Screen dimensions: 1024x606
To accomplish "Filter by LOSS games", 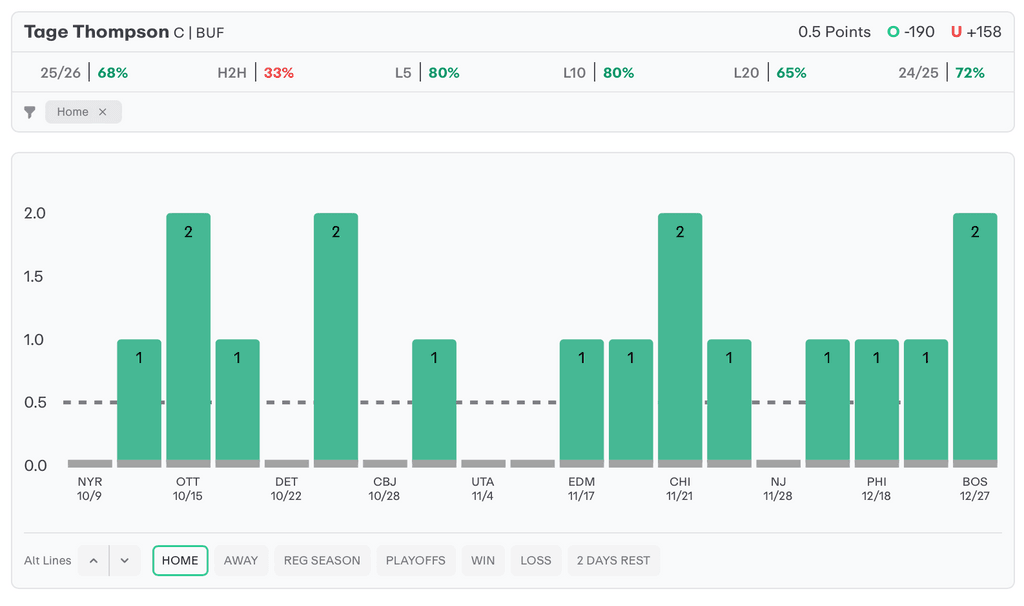I will click(536, 561).
